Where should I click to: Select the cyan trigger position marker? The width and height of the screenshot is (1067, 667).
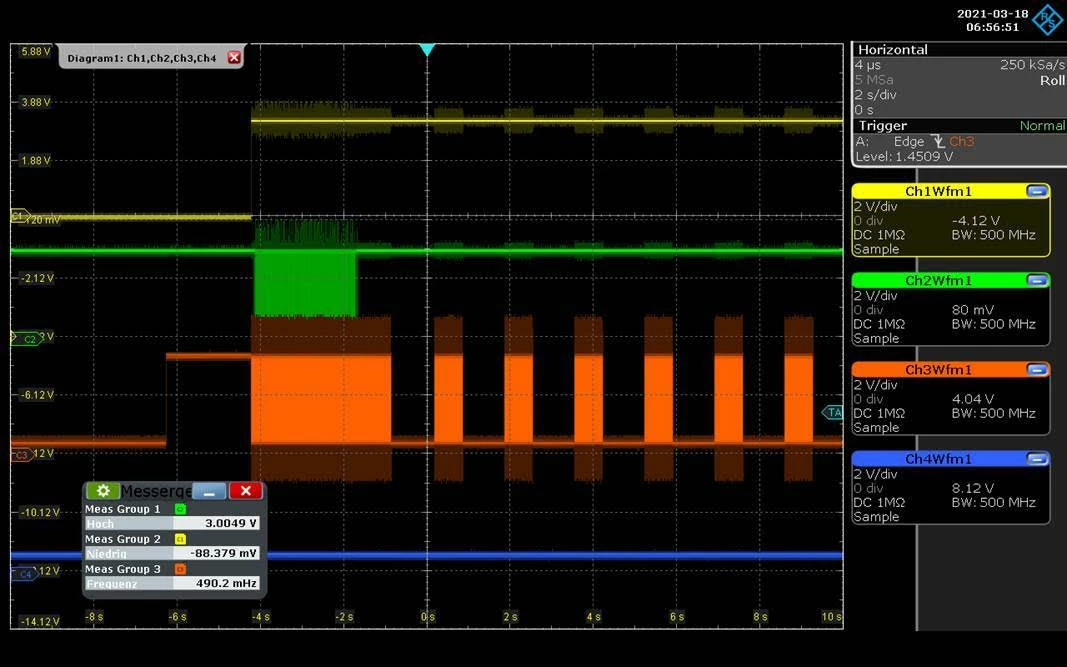(427, 50)
